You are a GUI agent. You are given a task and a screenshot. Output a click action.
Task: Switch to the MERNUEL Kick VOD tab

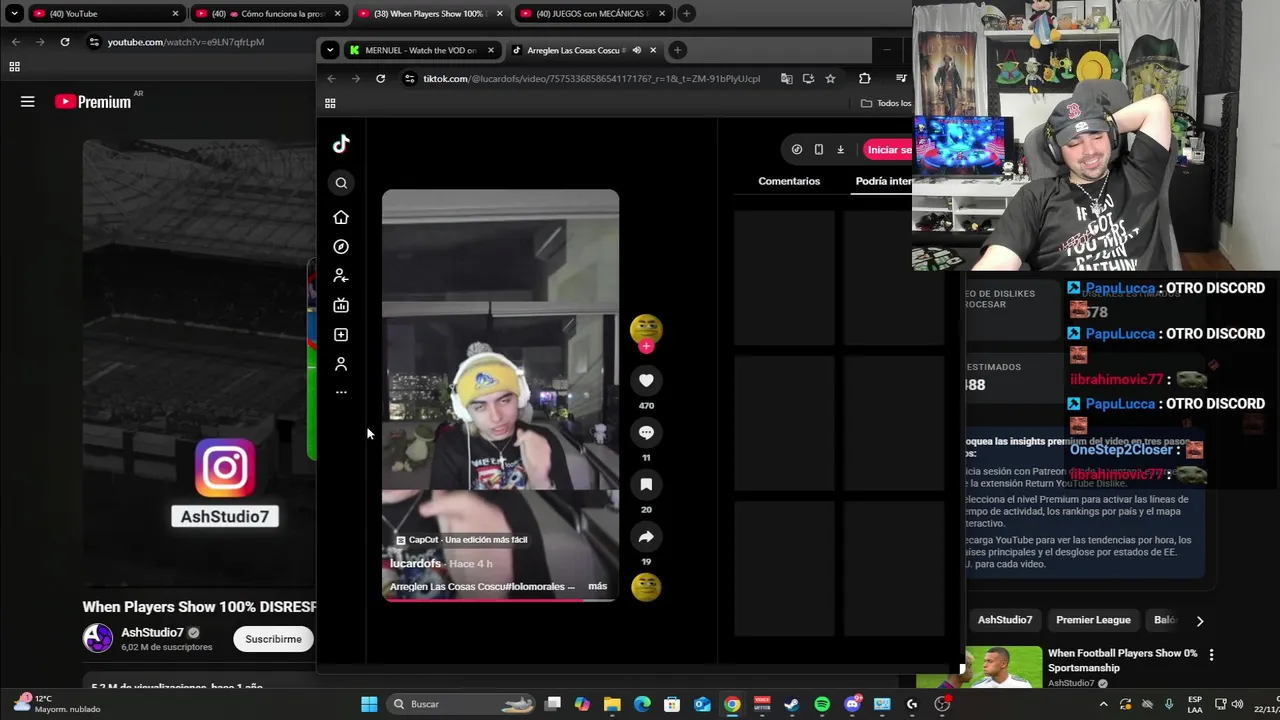(420, 50)
